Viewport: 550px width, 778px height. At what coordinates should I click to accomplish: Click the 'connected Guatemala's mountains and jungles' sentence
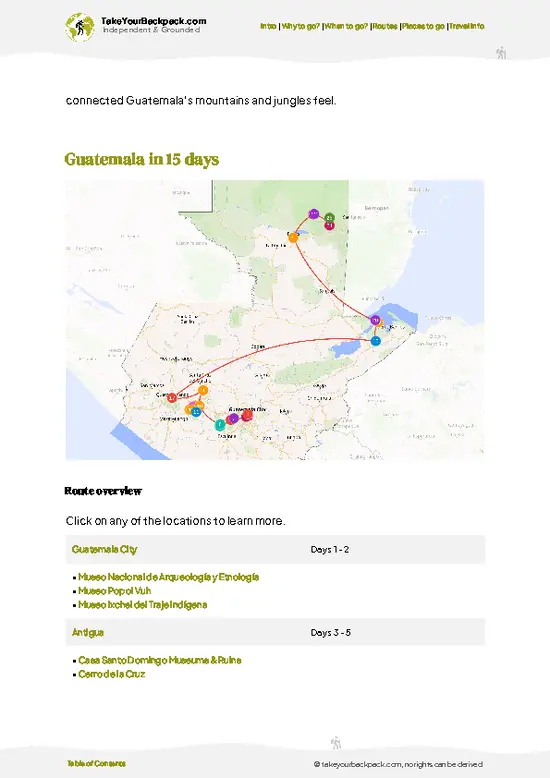pos(201,101)
